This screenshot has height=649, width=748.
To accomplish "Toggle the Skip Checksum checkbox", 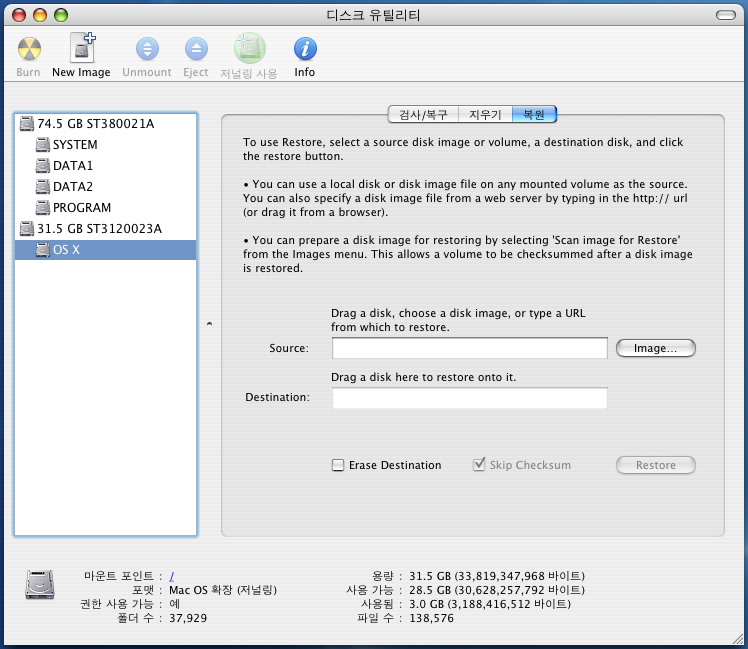I will click(479, 465).
